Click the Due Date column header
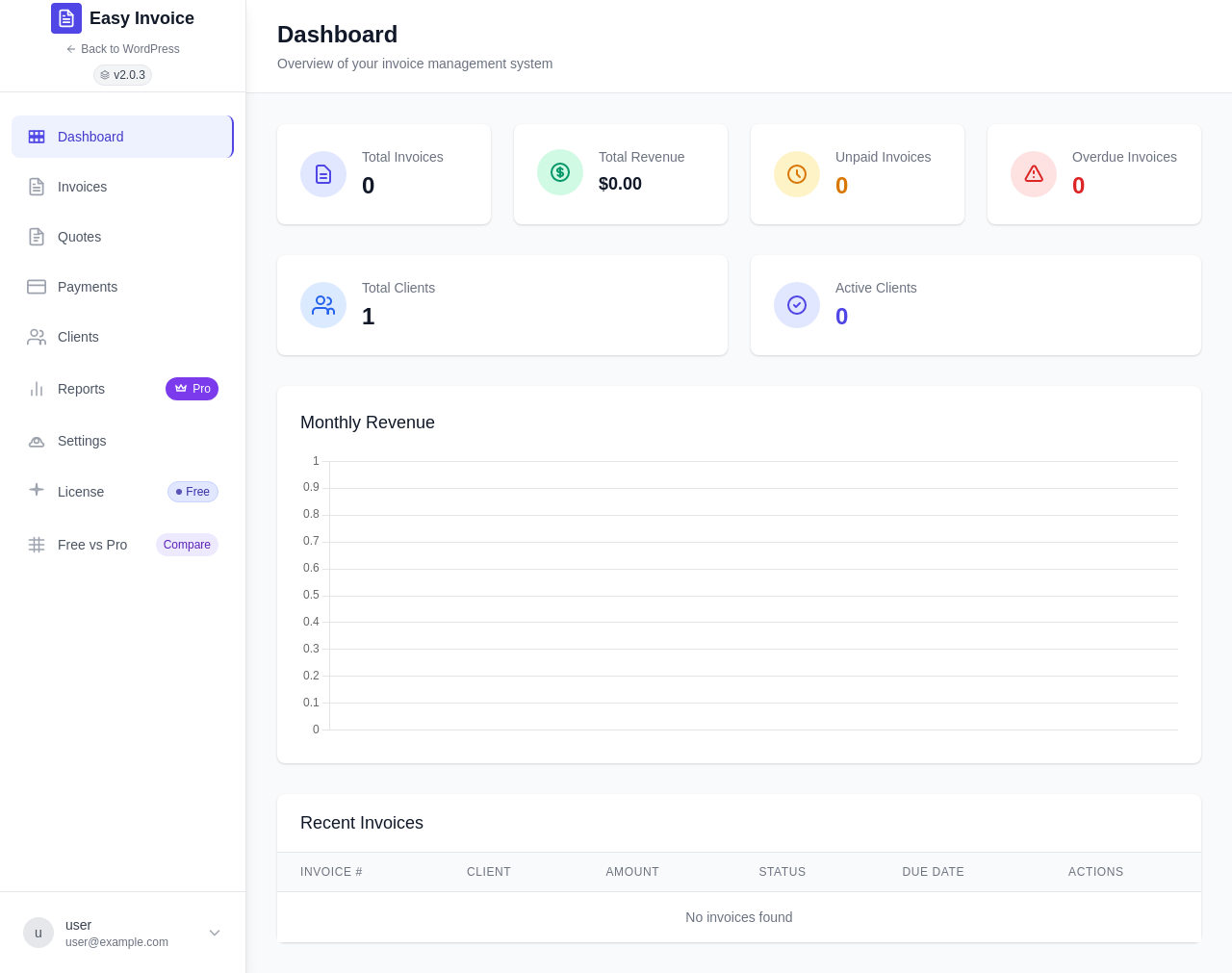 [x=933, y=872]
